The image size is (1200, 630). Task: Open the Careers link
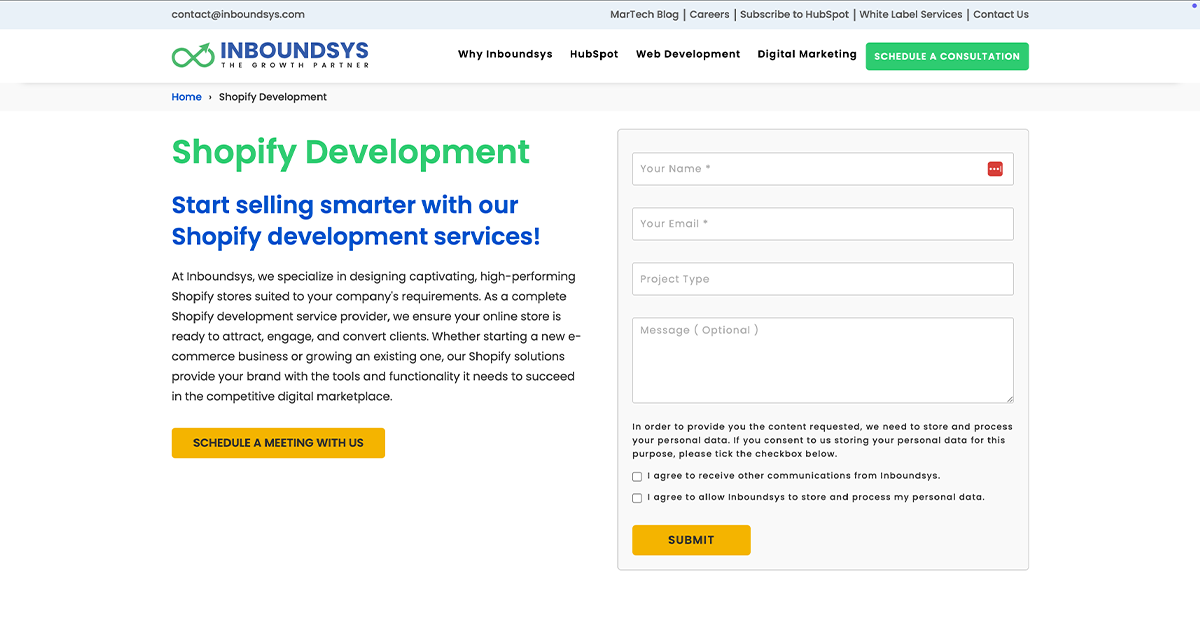point(710,15)
